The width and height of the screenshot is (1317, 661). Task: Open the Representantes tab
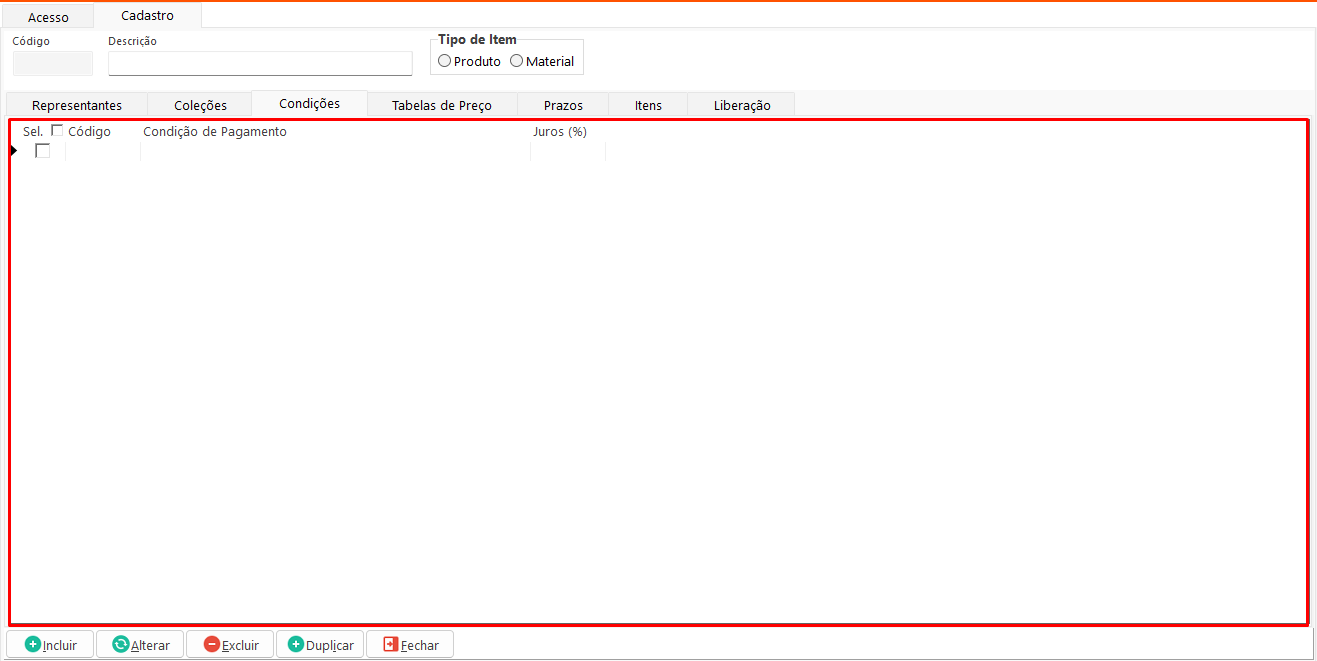point(77,105)
